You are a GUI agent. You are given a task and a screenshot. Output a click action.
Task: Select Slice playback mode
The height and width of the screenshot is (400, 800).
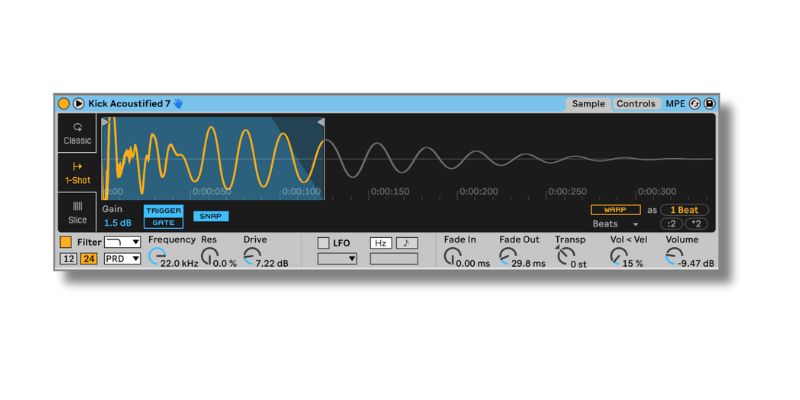77,212
